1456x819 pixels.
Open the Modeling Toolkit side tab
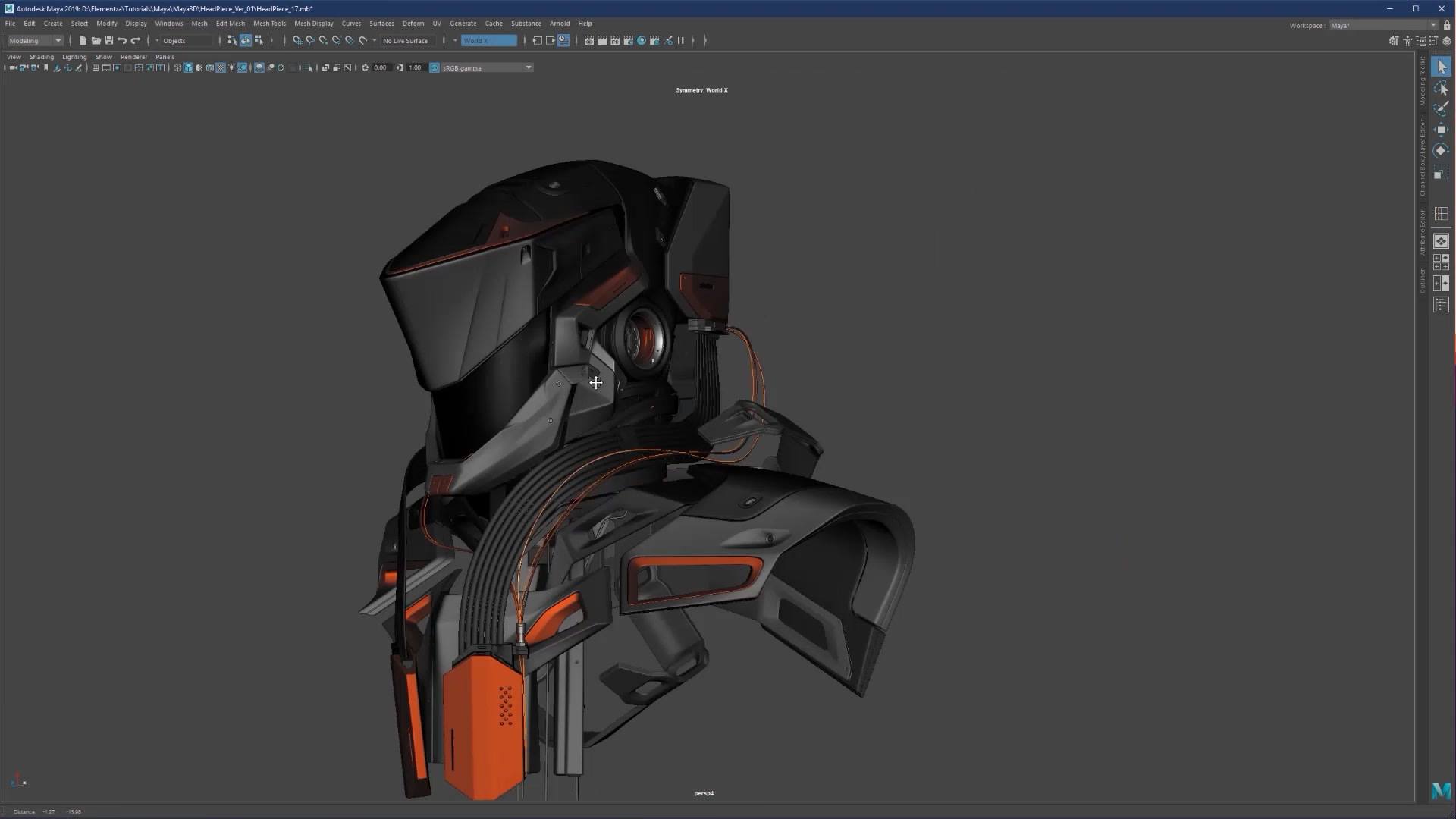click(x=1423, y=81)
